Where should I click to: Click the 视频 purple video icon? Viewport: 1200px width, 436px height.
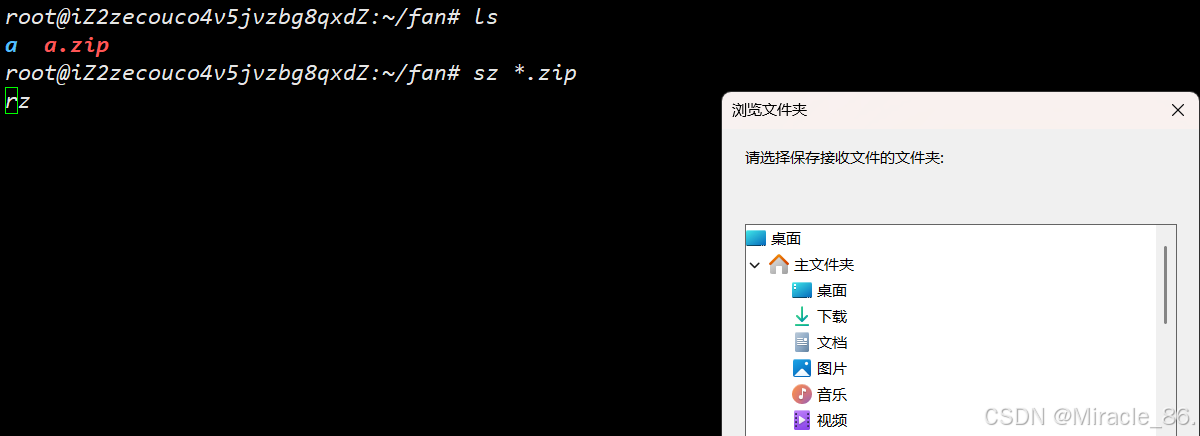point(802,420)
